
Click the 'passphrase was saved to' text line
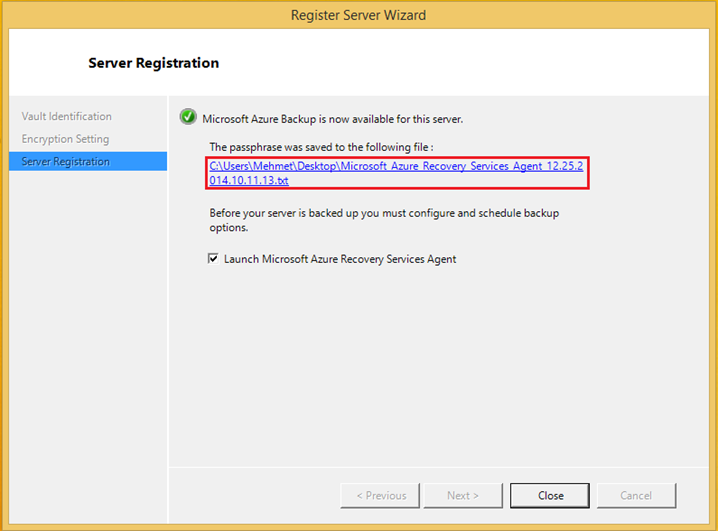(x=321, y=147)
